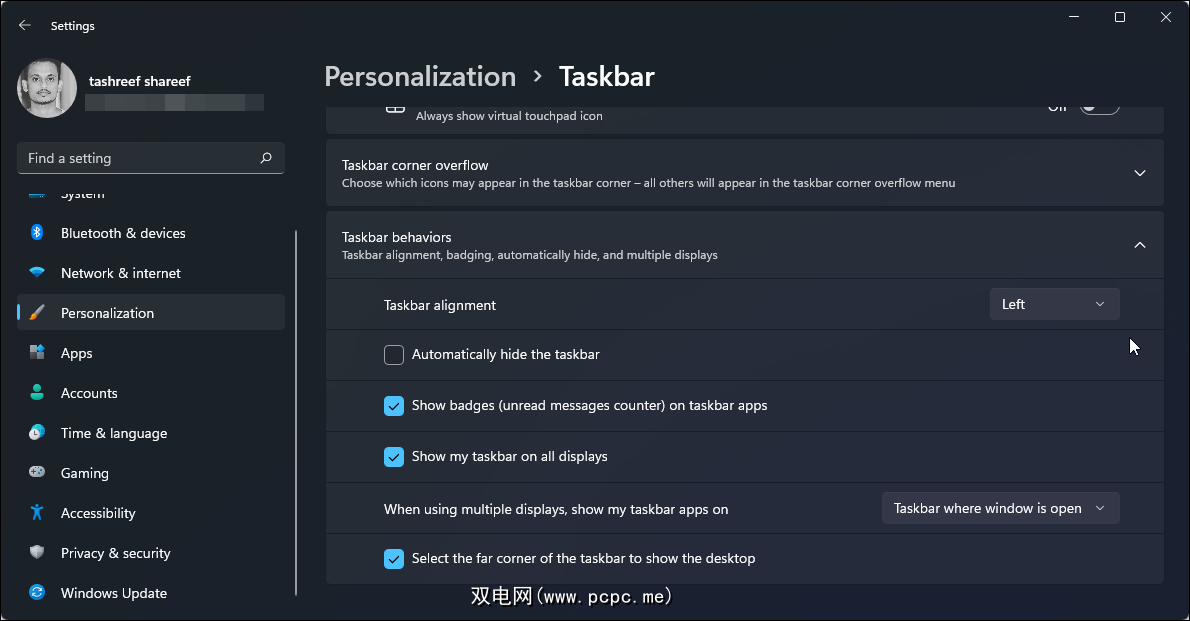This screenshot has width=1190, height=621.
Task: Click the Privacy & security shield icon
Action: pyautogui.click(x=37, y=553)
